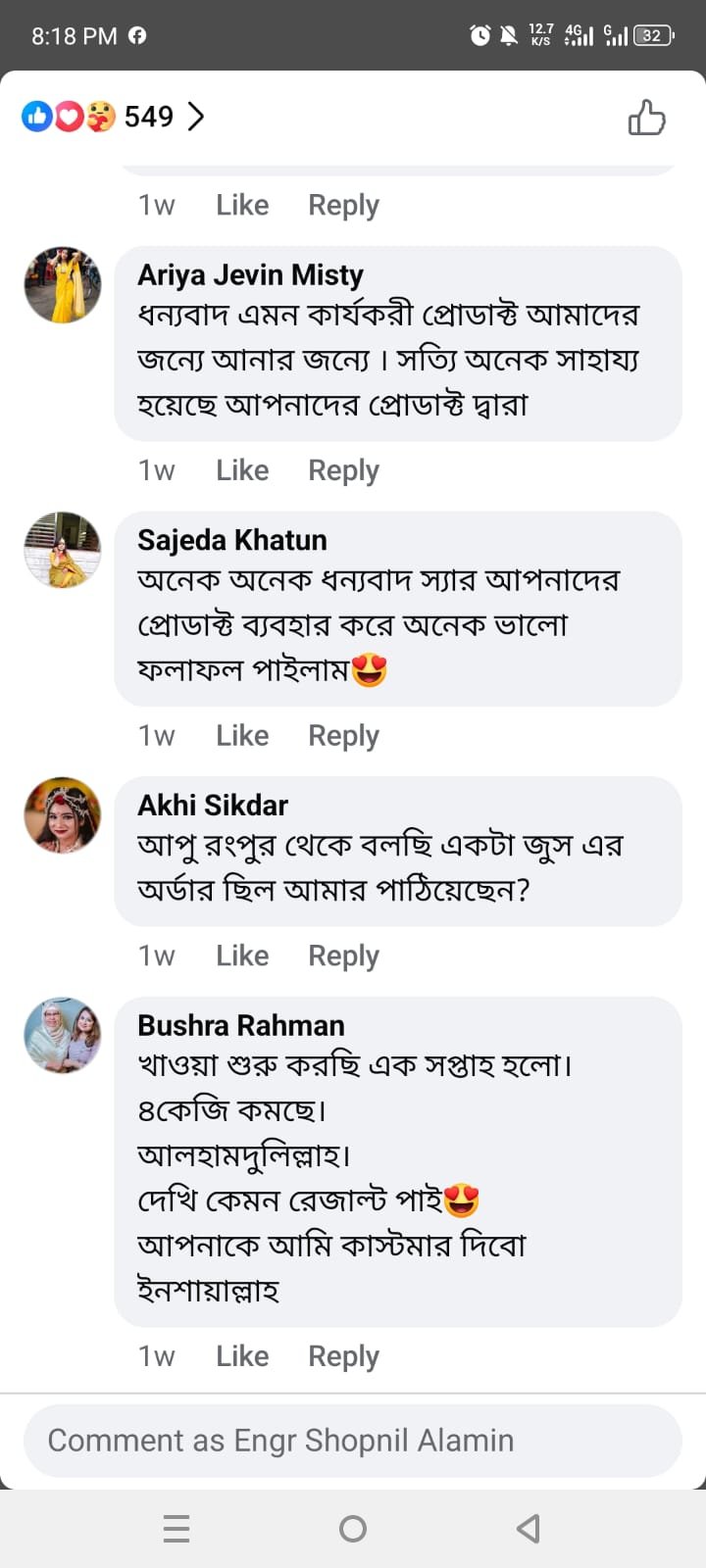Image resolution: width=706 pixels, height=1568 pixels.
Task: Open Ariya Jevin Misty's profile picture
Action: tap(63, 285)
